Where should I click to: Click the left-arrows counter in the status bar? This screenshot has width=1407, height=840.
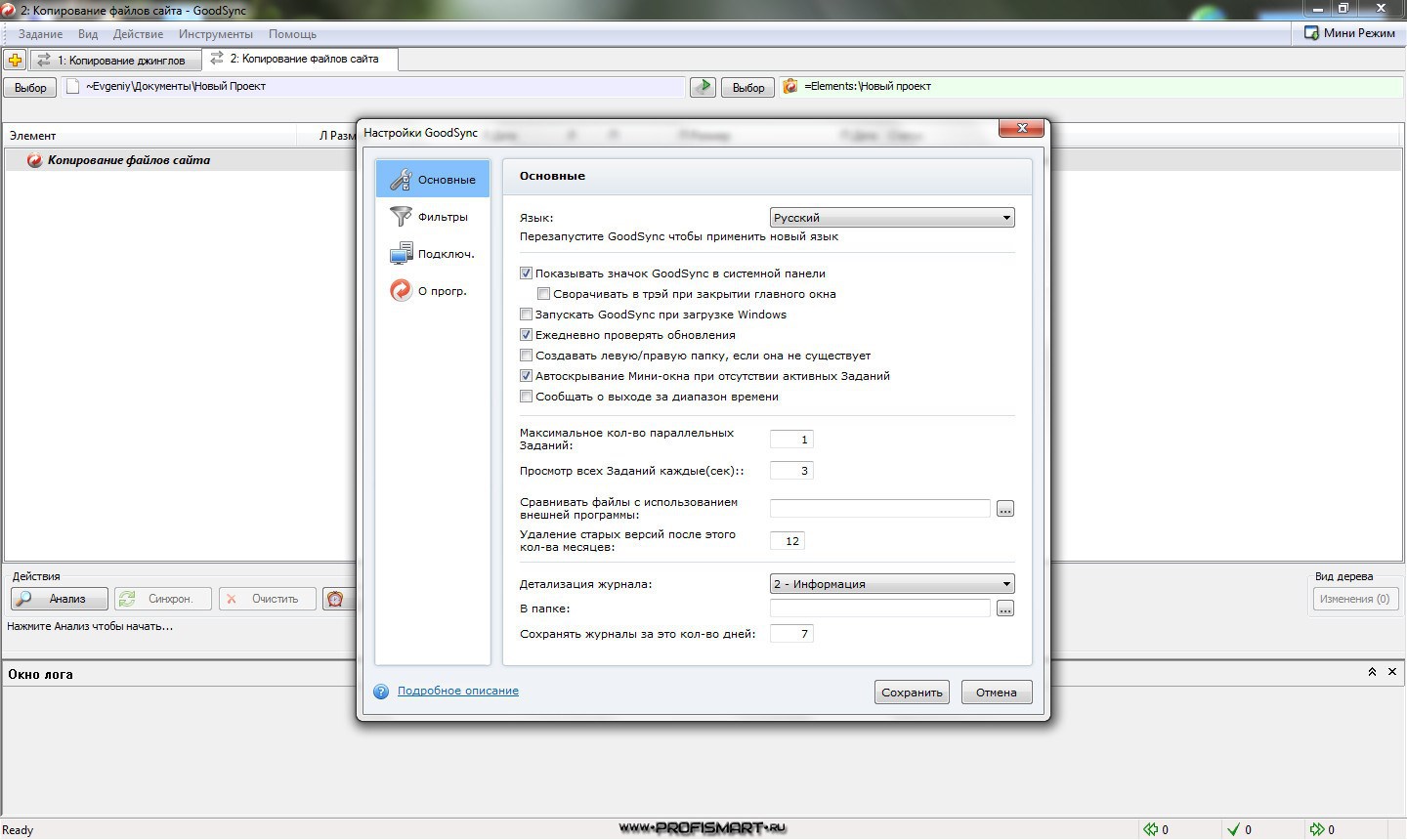[1156, 829]
